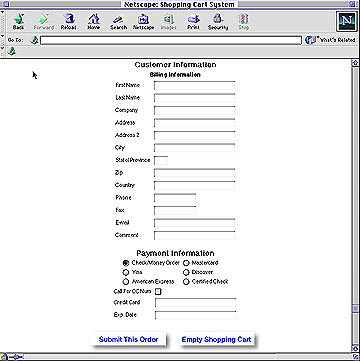Click the personal toolbar bookmark icon
Image resolution: width=360 pixels, height=361 pixels.
(12, 51)
